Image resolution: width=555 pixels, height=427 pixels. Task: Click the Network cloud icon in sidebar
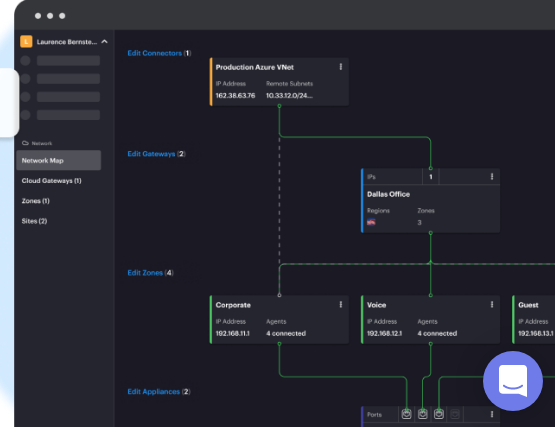click(x=25, y=143)
